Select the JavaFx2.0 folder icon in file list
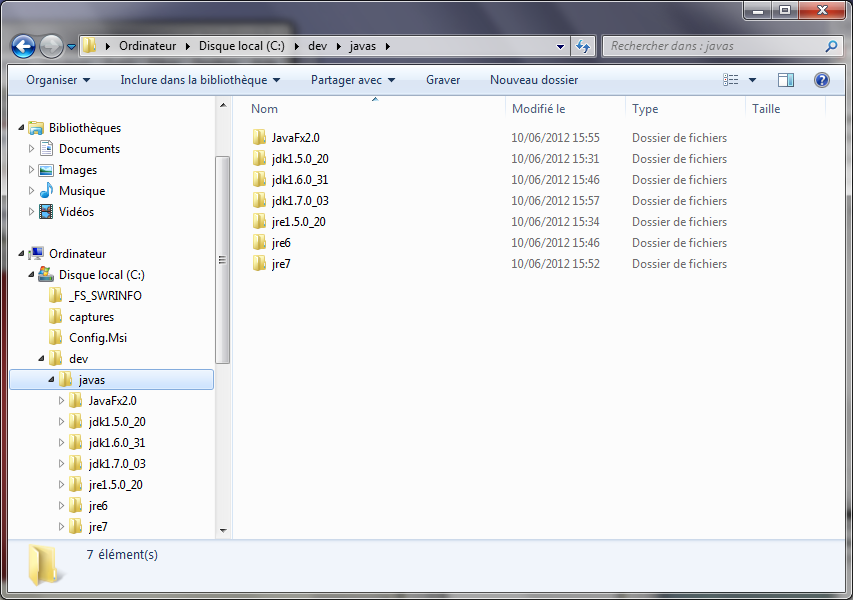Screen dimensions: 853x600 coord(259,138)
